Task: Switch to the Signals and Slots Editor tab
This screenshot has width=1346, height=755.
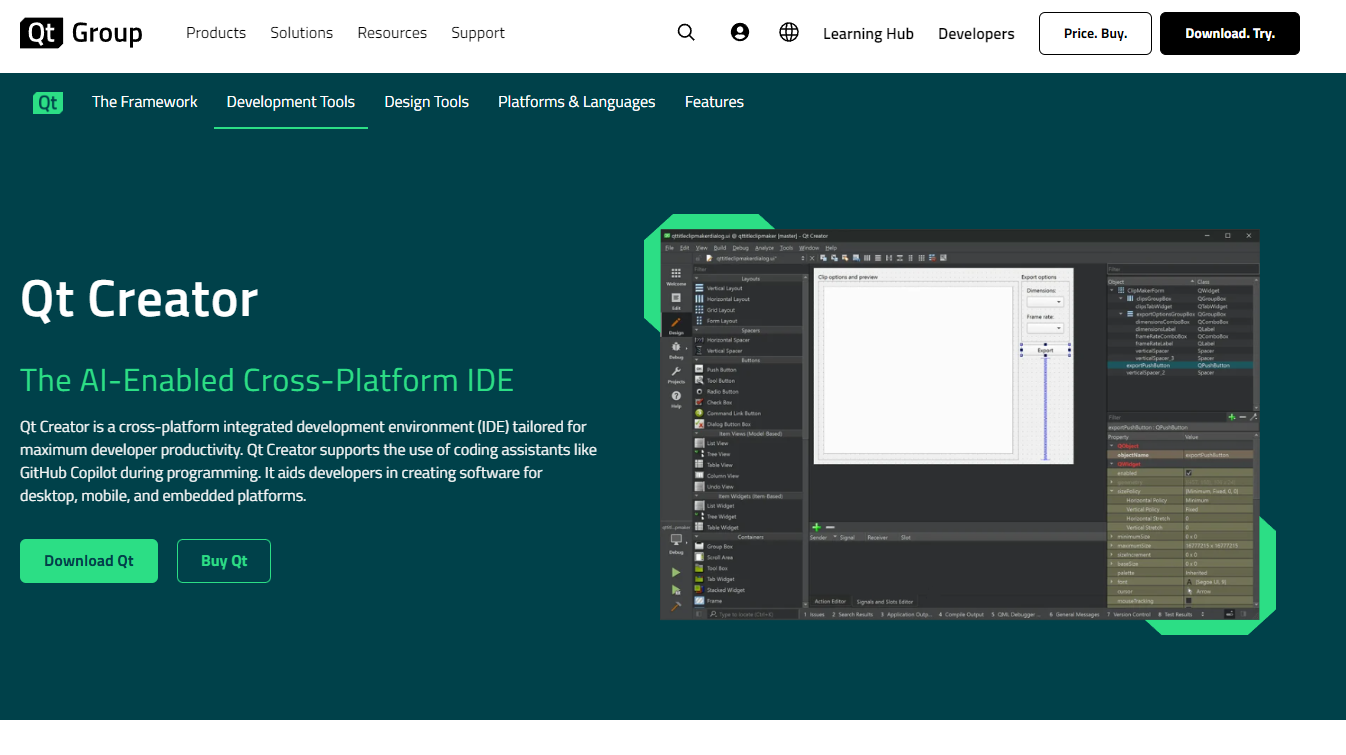Action: coord(885,602)
